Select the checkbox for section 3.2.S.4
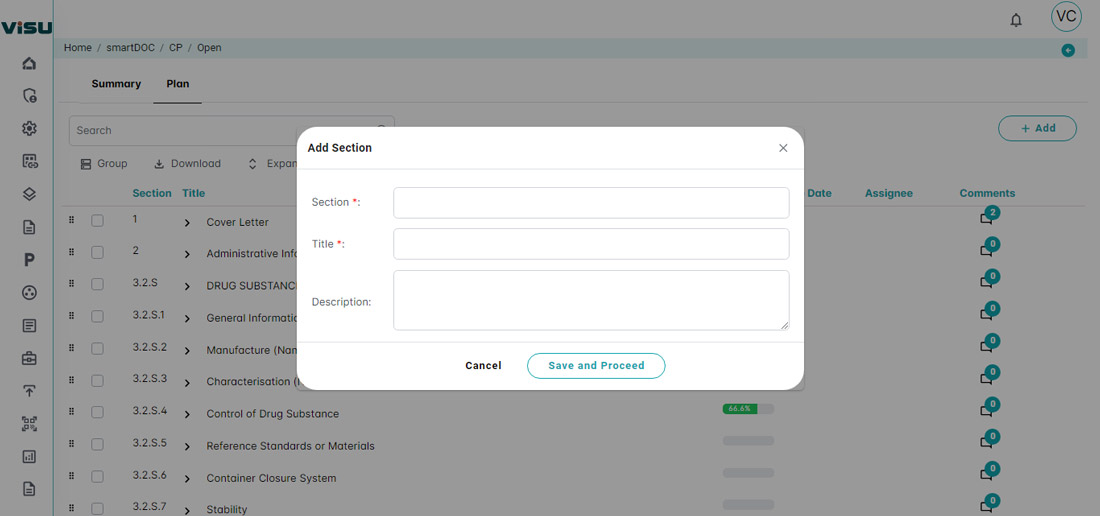Viewport: 1100px width, 516px height. (97, 412)
